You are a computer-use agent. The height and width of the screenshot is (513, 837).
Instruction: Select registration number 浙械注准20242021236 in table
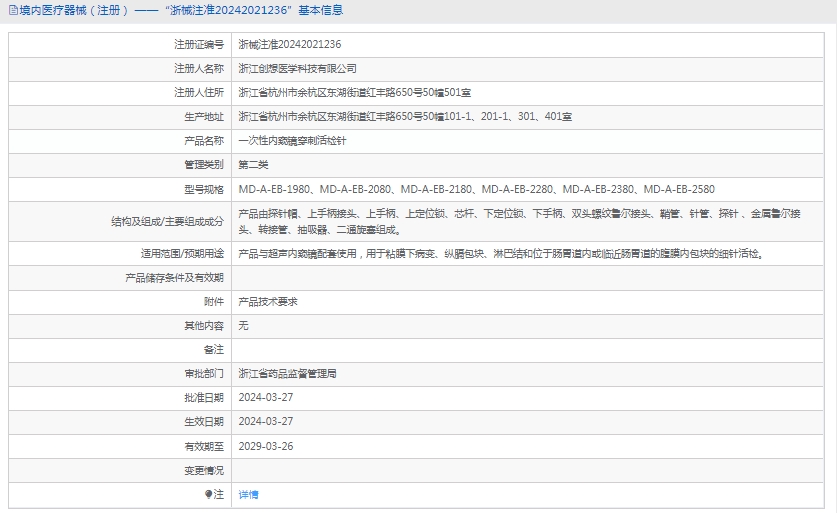(x=290, y=45)
